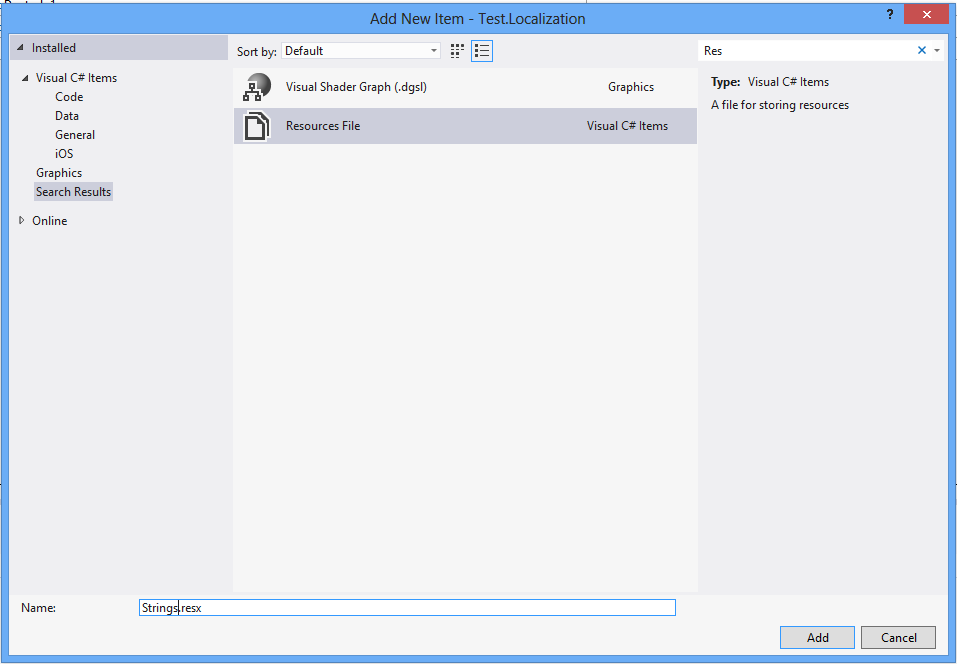The image size is (957, 664).
Task: Open the Graphics category
Action: pos(58,172)
